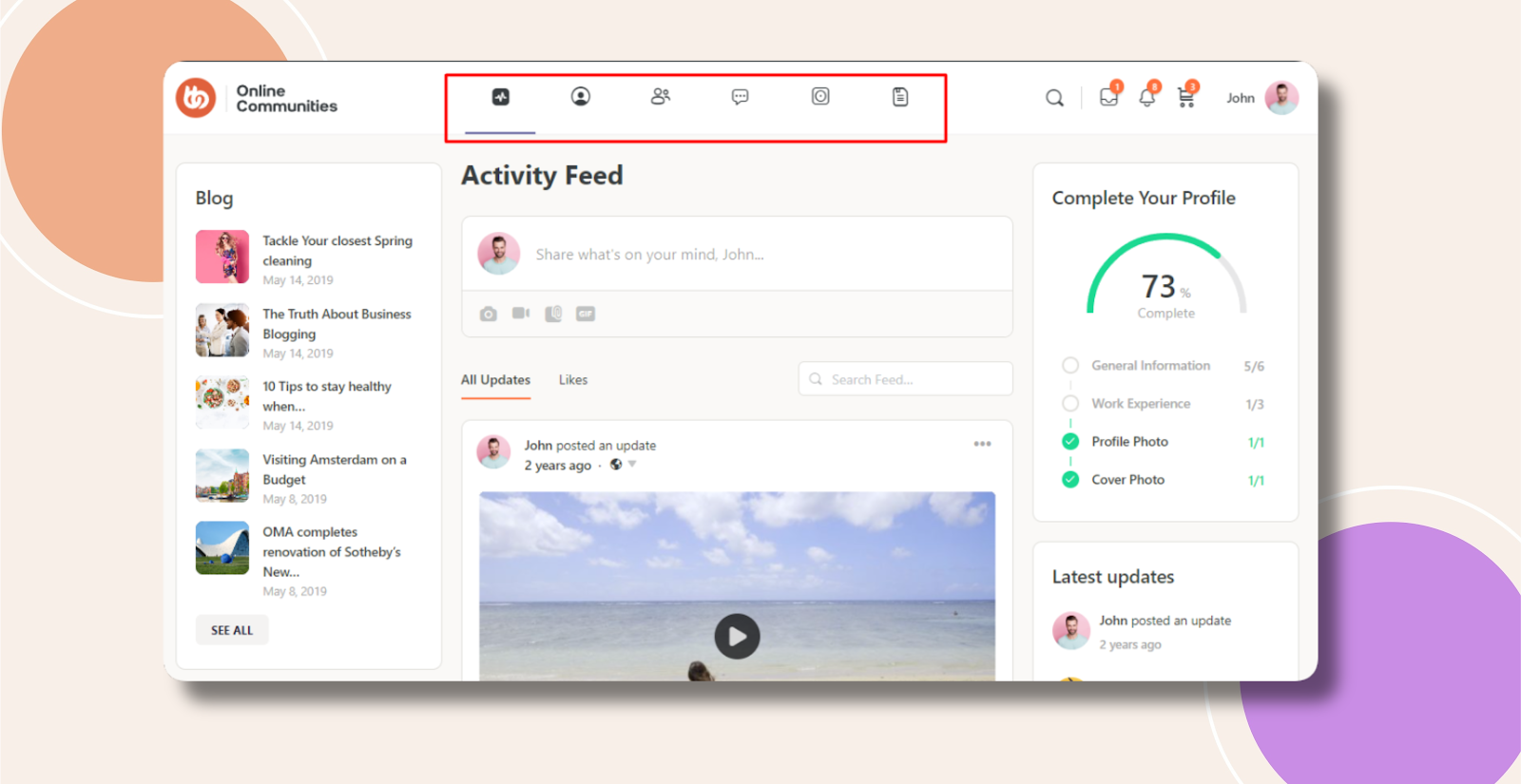Open the shopping cart icon
1521x784 pixels.
[x=1185, y=97]
